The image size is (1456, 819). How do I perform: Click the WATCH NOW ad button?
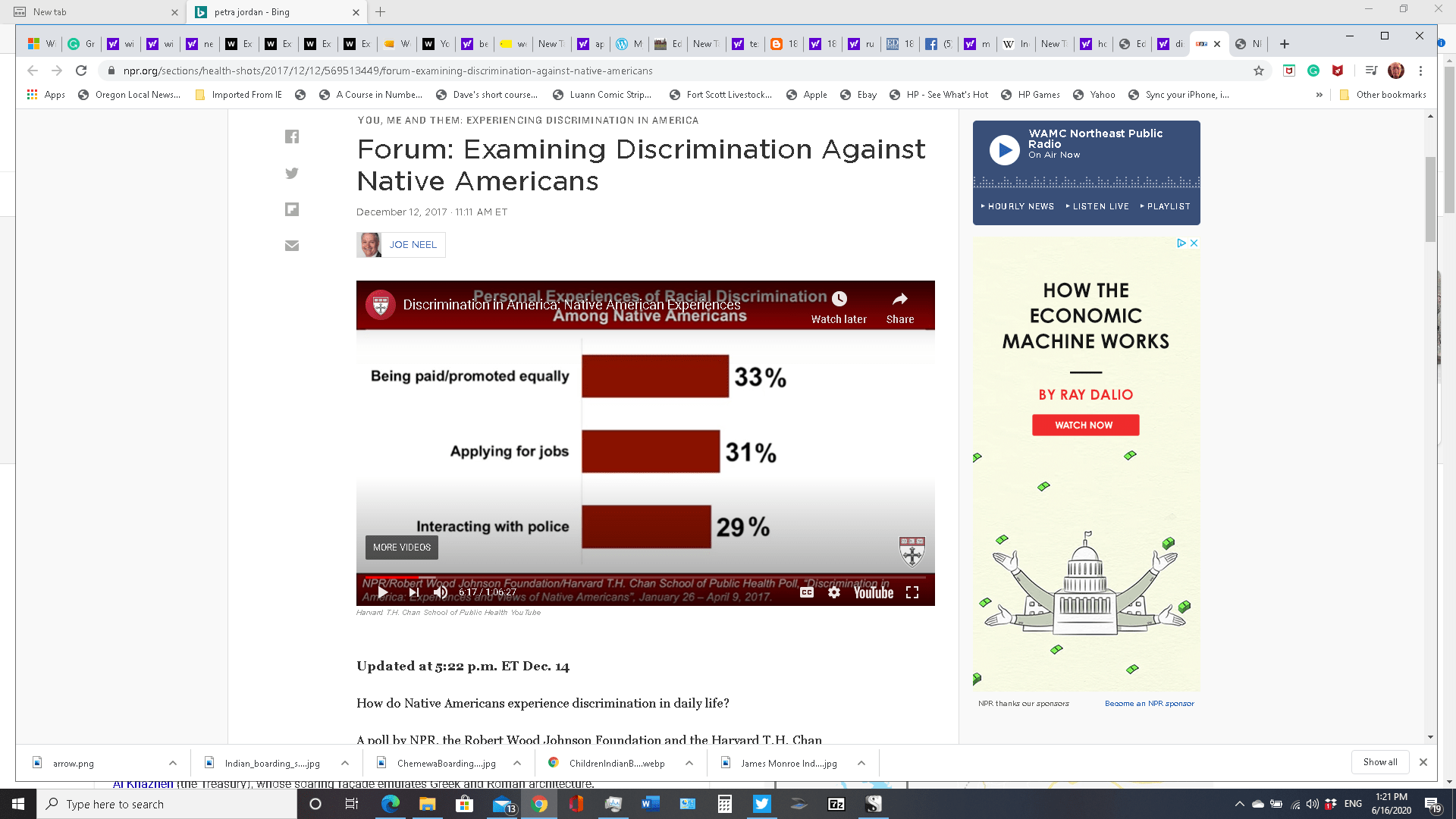(x=1084, y=425)
